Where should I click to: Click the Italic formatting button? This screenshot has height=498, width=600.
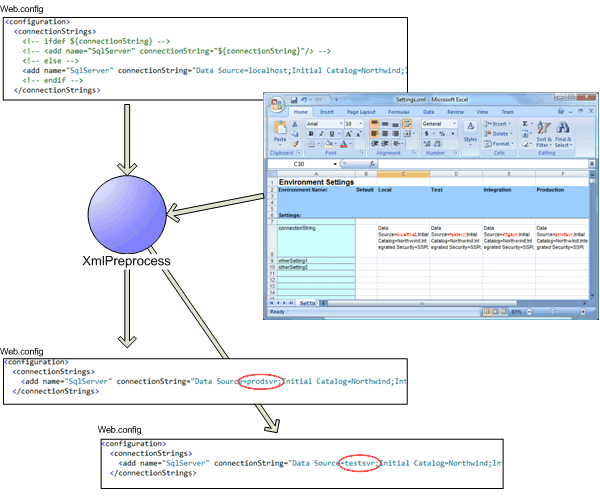click(x=321, y=133)
